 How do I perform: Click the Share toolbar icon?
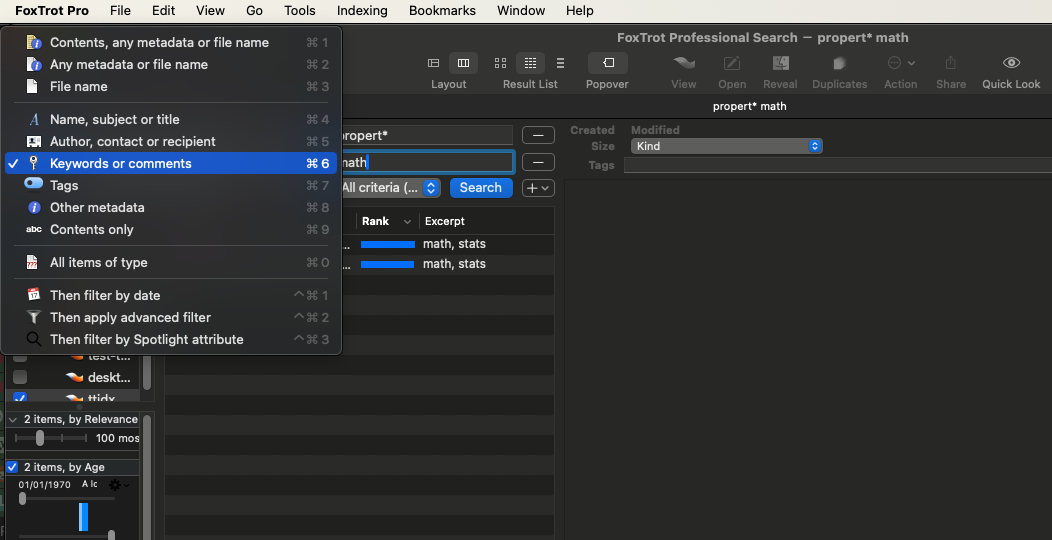click(x=950, y=63)
